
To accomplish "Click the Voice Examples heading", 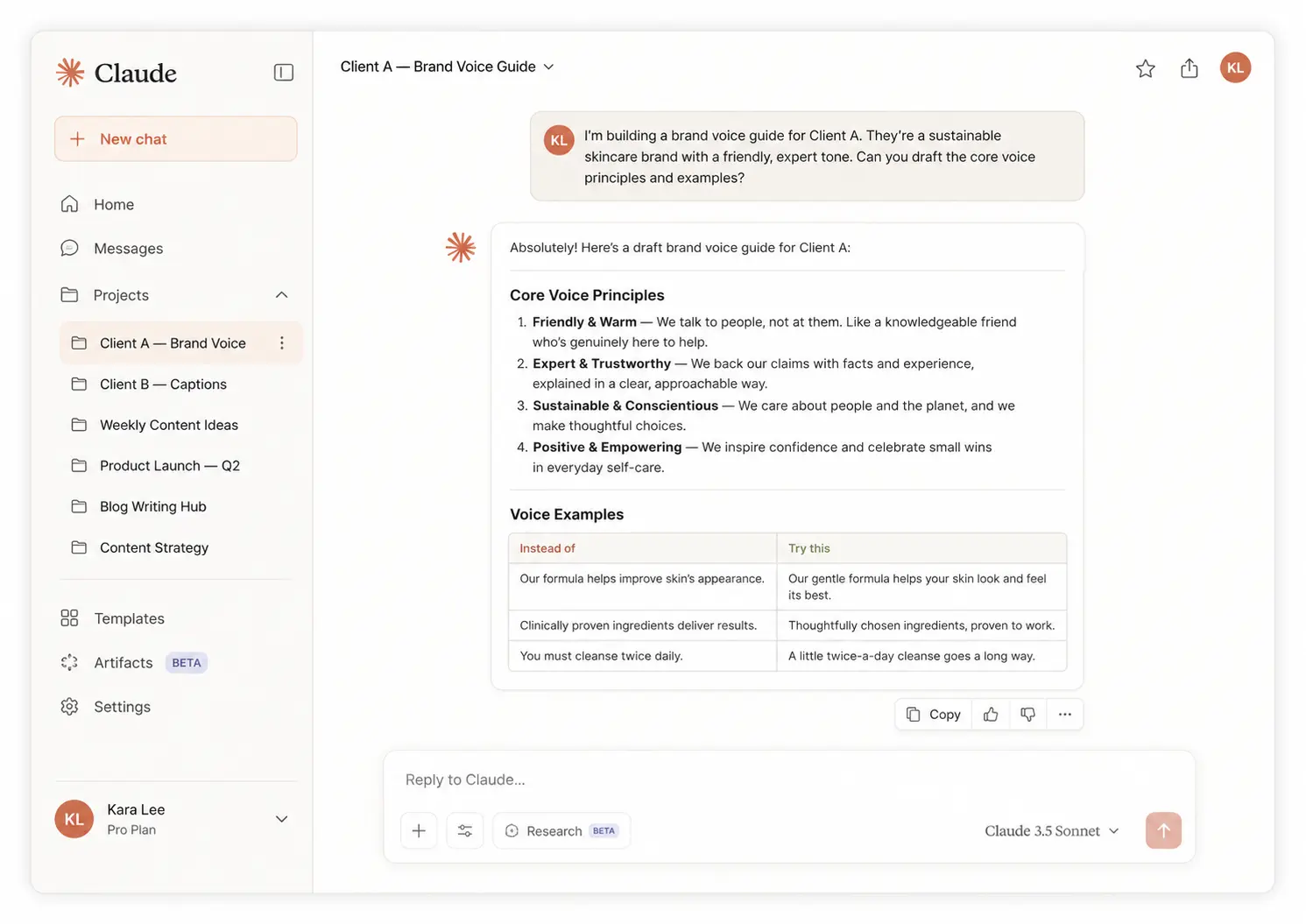I will pyautogui.click(x=567, y=514).
